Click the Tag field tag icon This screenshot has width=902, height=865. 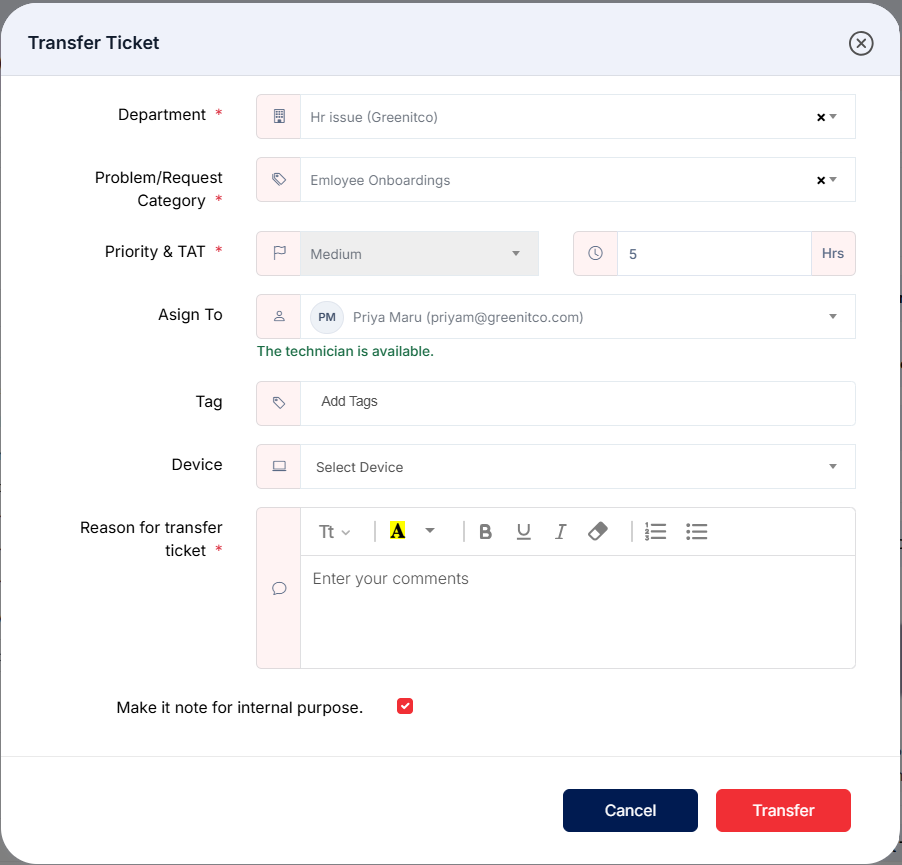tap(279, 403)
